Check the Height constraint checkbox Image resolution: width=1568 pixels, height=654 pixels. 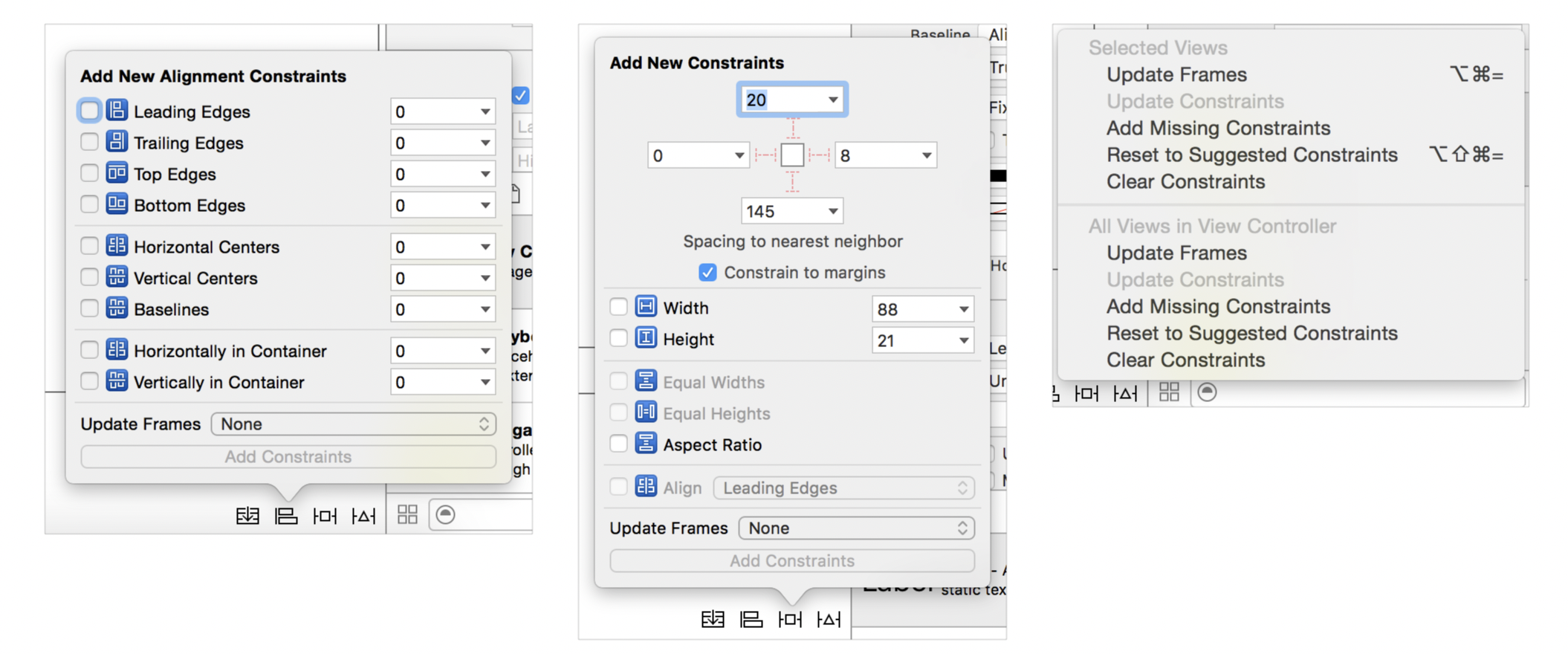click(618, 338)
